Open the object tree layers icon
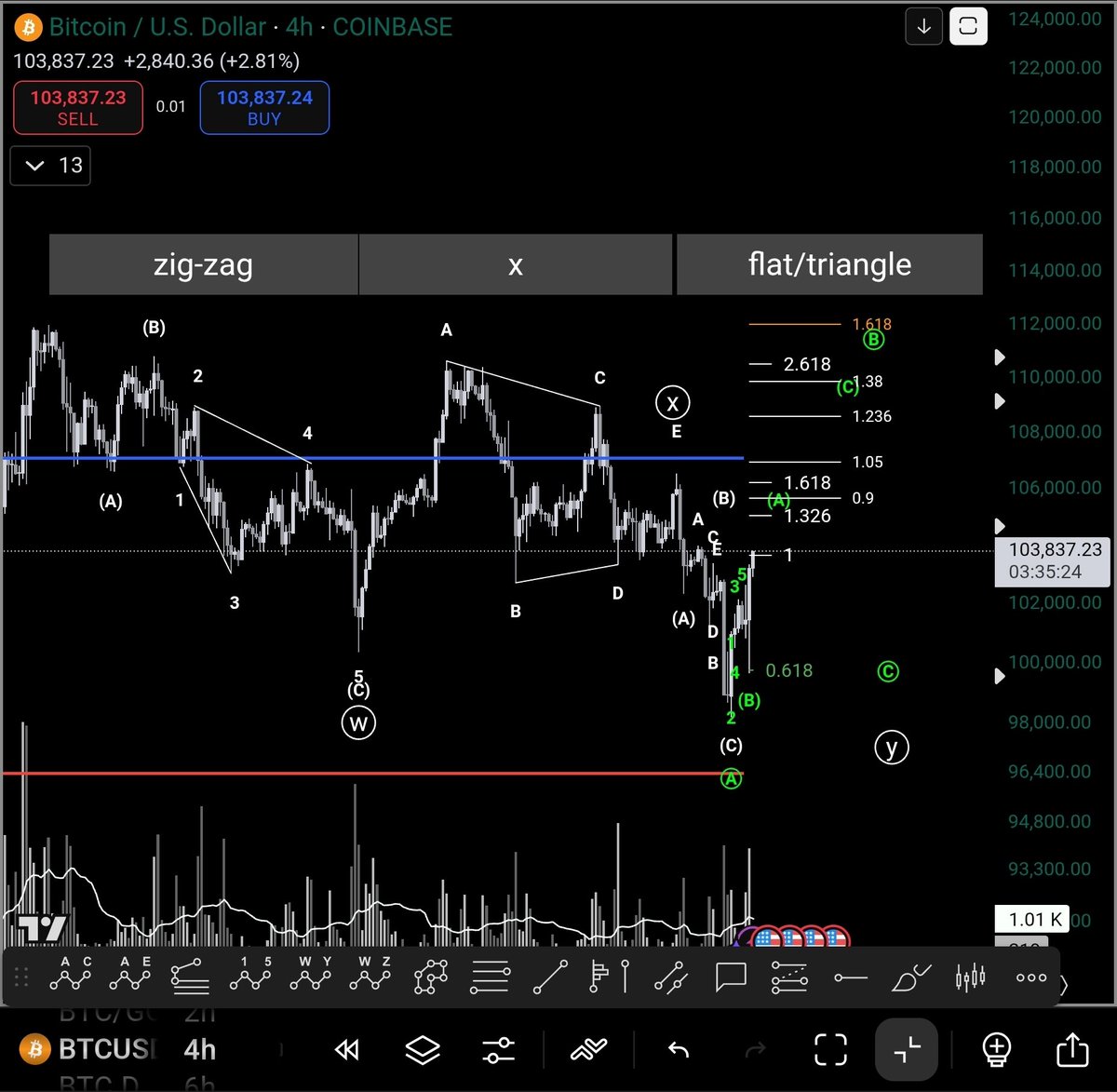Viewport: 1117px width, 1092px height. coord(423,1050)
